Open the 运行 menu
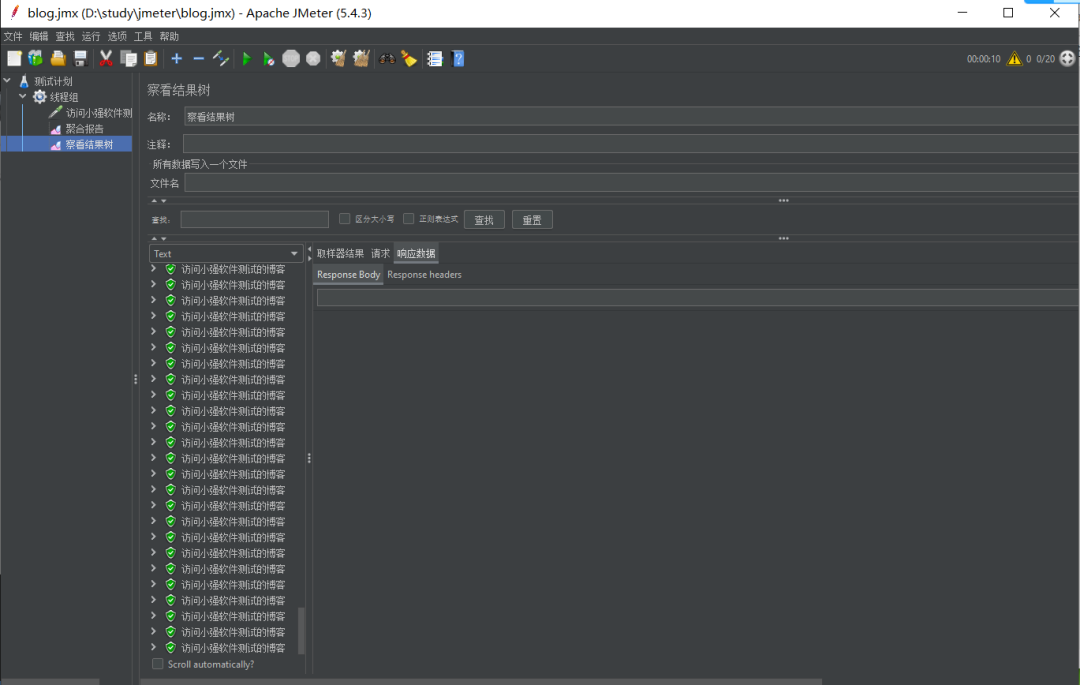Image resolution: width=1080 pixels, height=685 pixels. pos(91,36)
